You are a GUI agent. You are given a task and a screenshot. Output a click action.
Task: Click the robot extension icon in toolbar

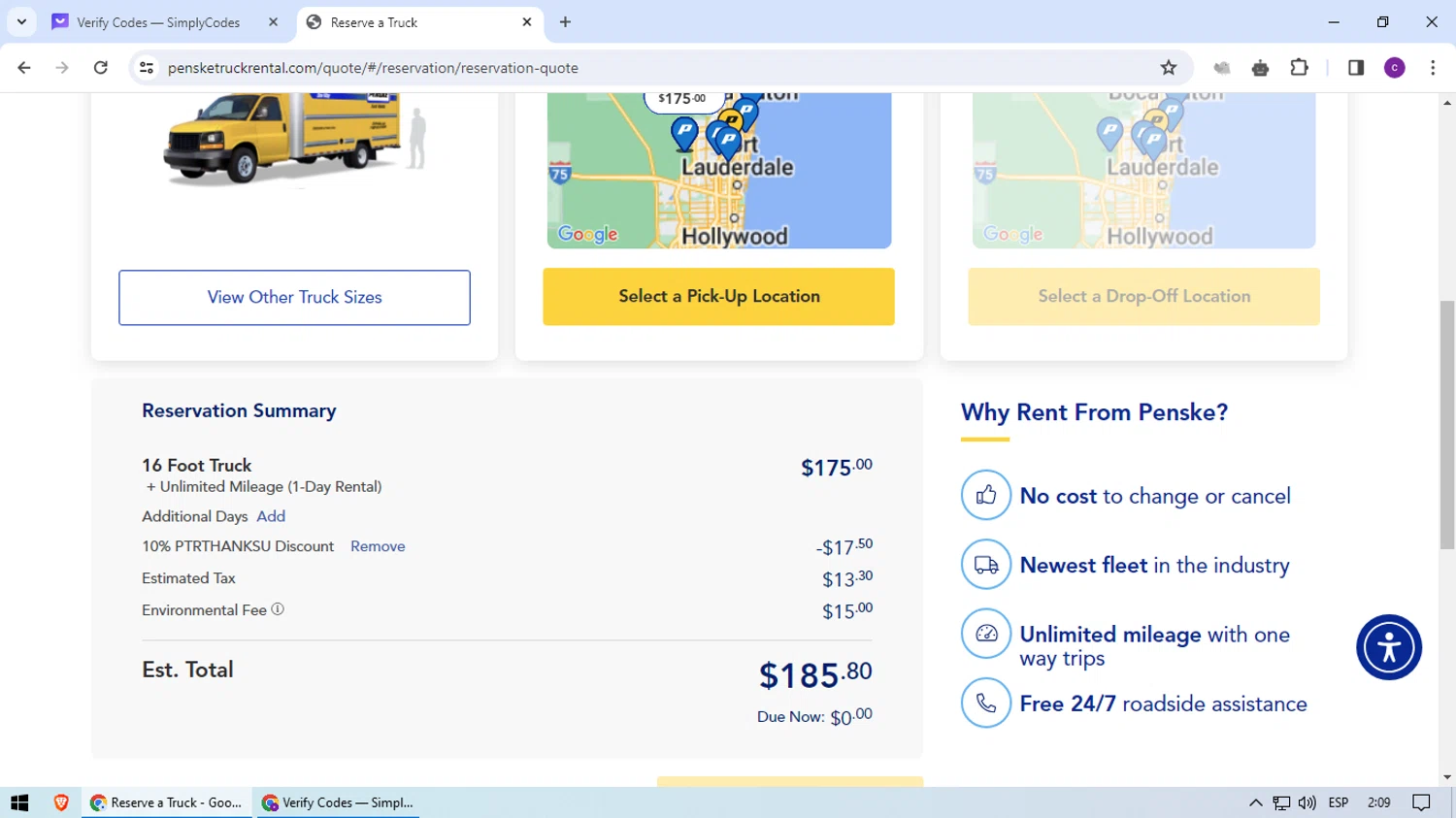click(x=1260, y=68)
